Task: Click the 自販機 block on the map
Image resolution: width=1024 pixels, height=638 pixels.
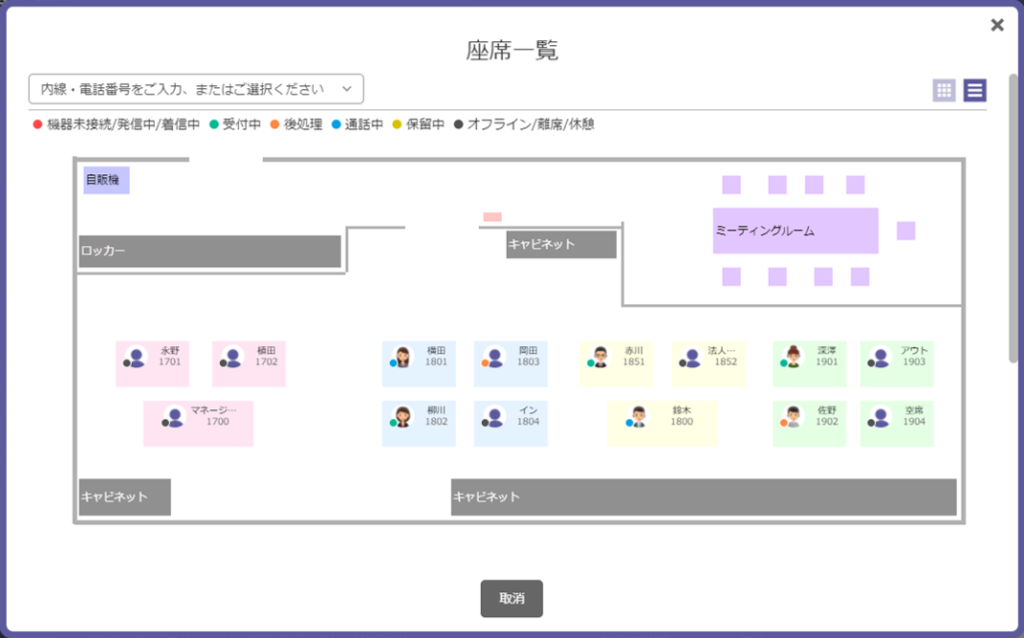Action: click(x=106, y=180)
